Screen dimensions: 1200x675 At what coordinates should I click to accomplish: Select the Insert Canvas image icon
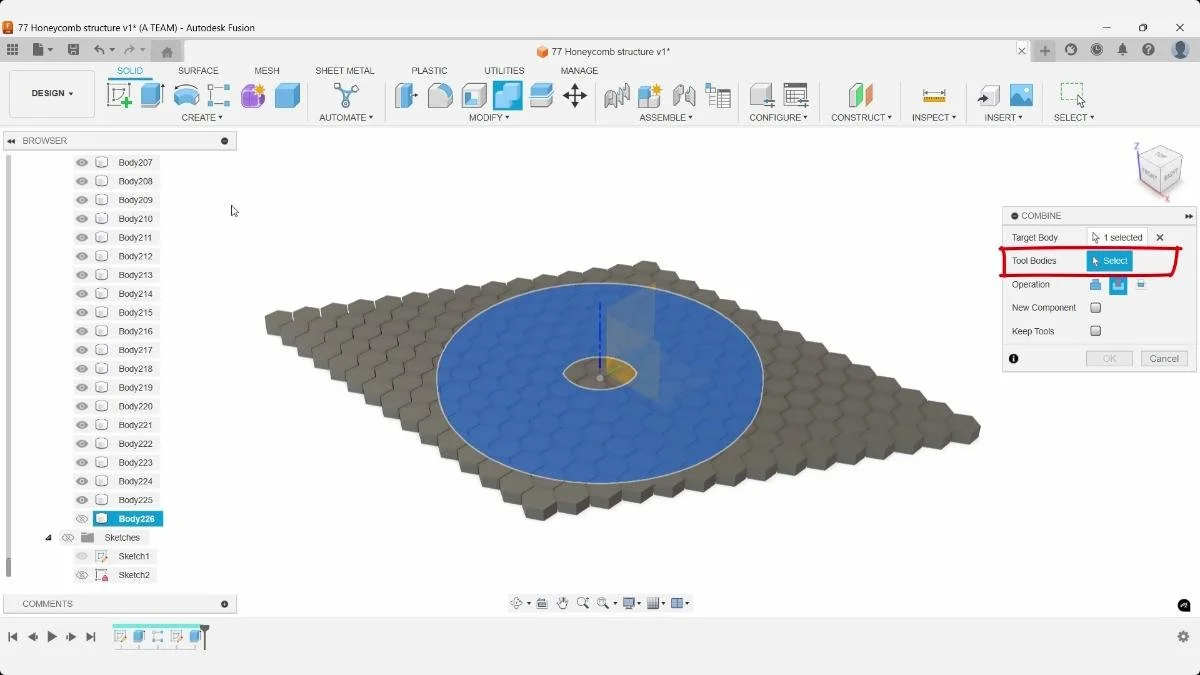1021,95
